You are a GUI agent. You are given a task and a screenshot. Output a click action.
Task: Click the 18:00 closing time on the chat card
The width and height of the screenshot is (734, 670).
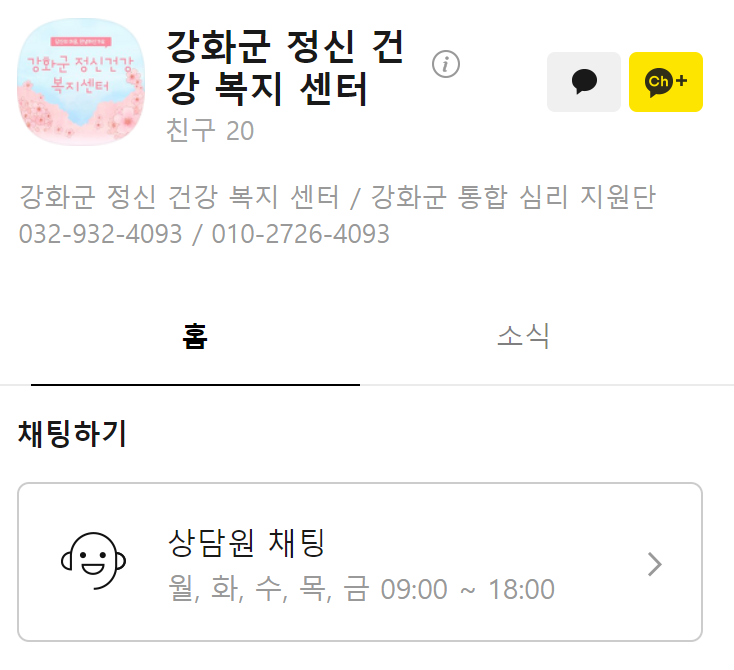point(521,589)
